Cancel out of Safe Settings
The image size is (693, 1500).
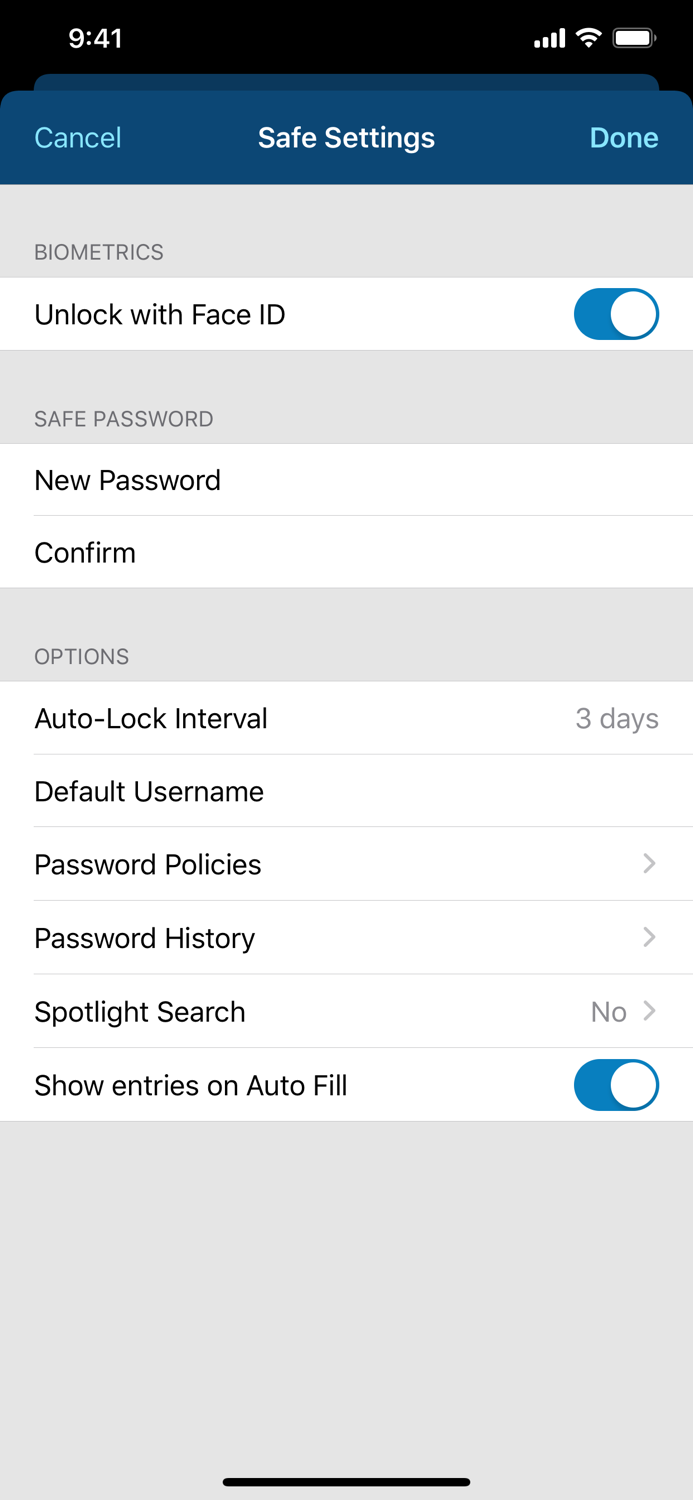pyautogui.click(x=77, y=137)
